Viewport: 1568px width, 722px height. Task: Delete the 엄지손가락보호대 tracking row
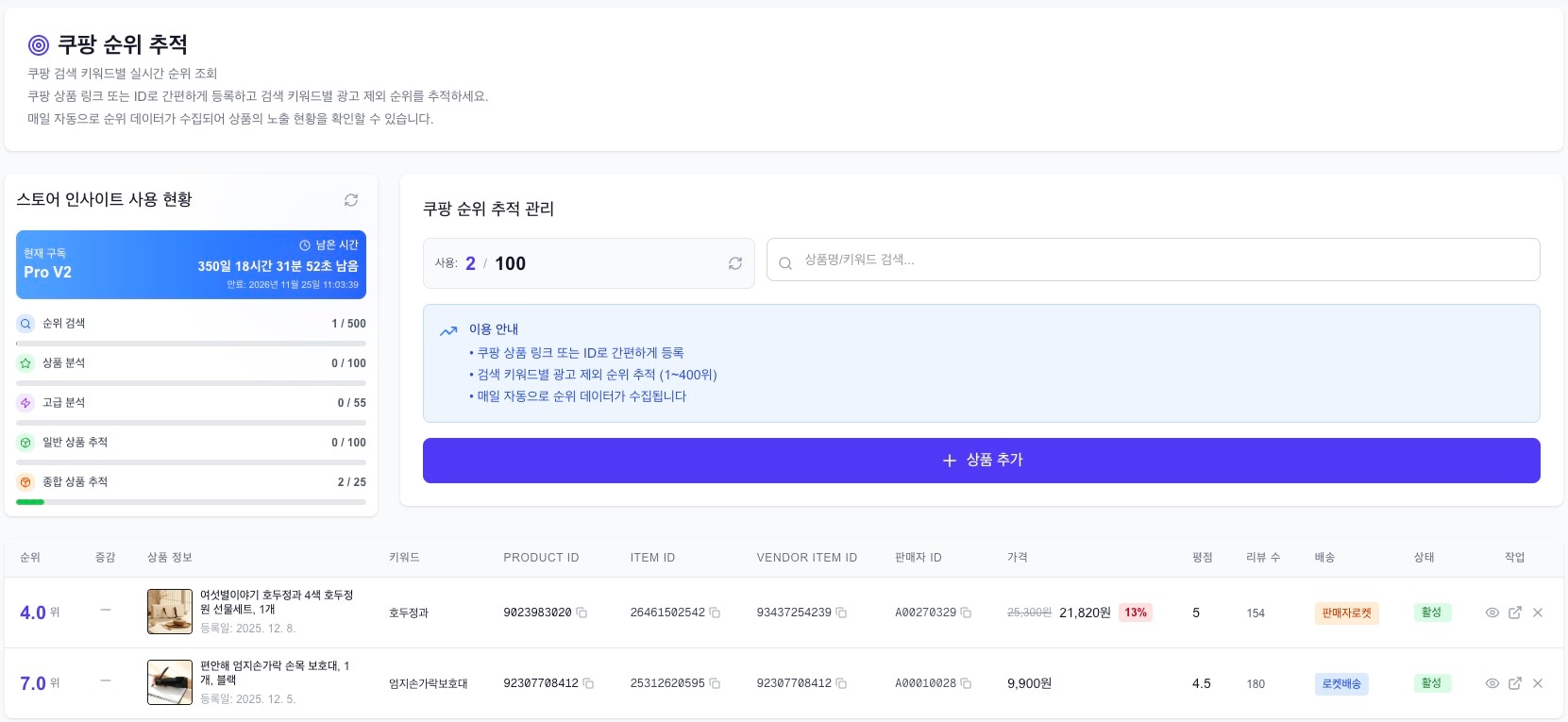(1538, 683)
